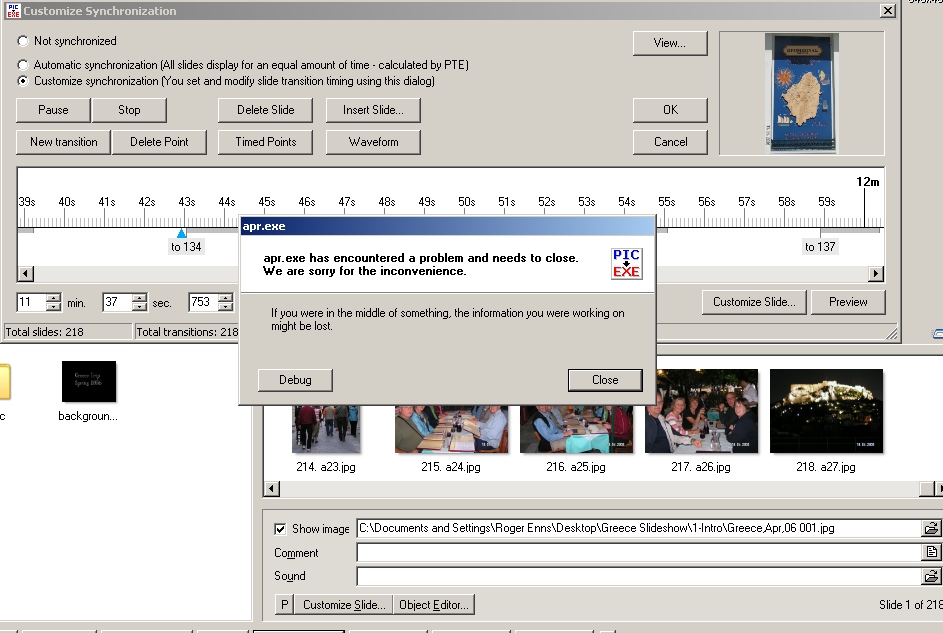Decrease seconds value with down arrow
Image resolution: width=943 pixels, height=633 pixels.
pyautogui.click(x=140, y=307)
